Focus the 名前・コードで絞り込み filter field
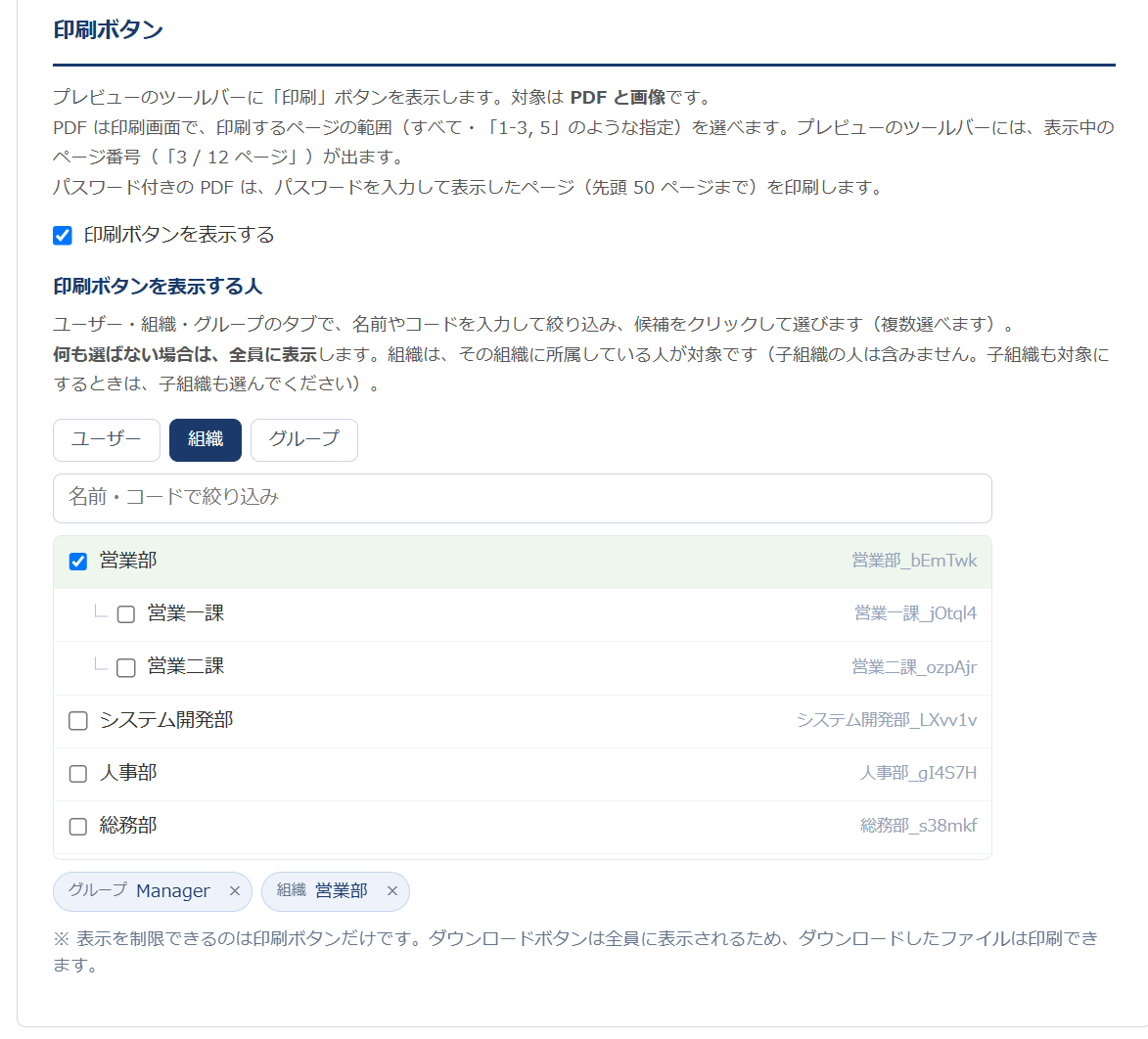This screenshot has height=1039, width=1148. click(x=522, y=498)
